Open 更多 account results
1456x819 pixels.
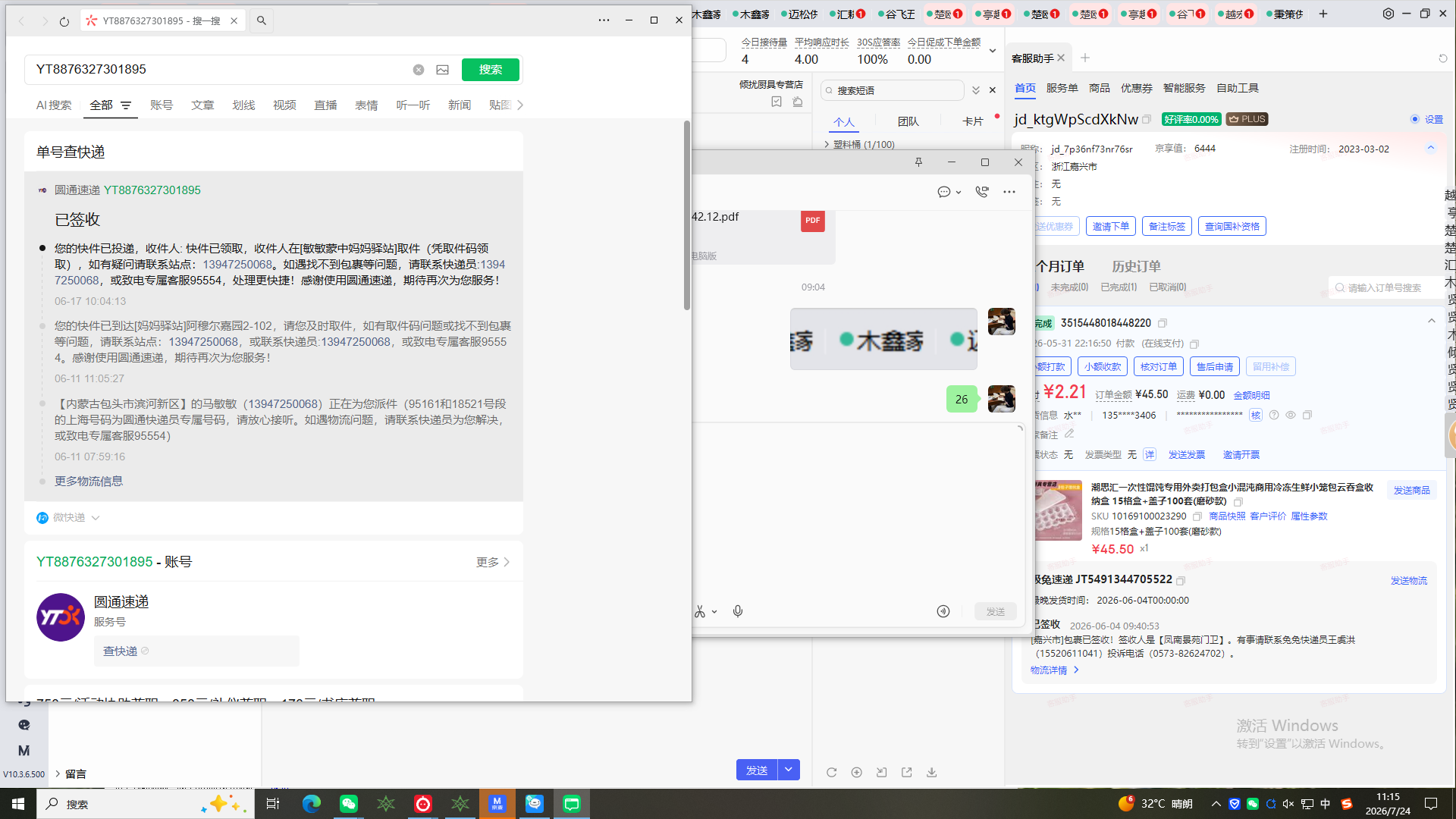(493, 562)
